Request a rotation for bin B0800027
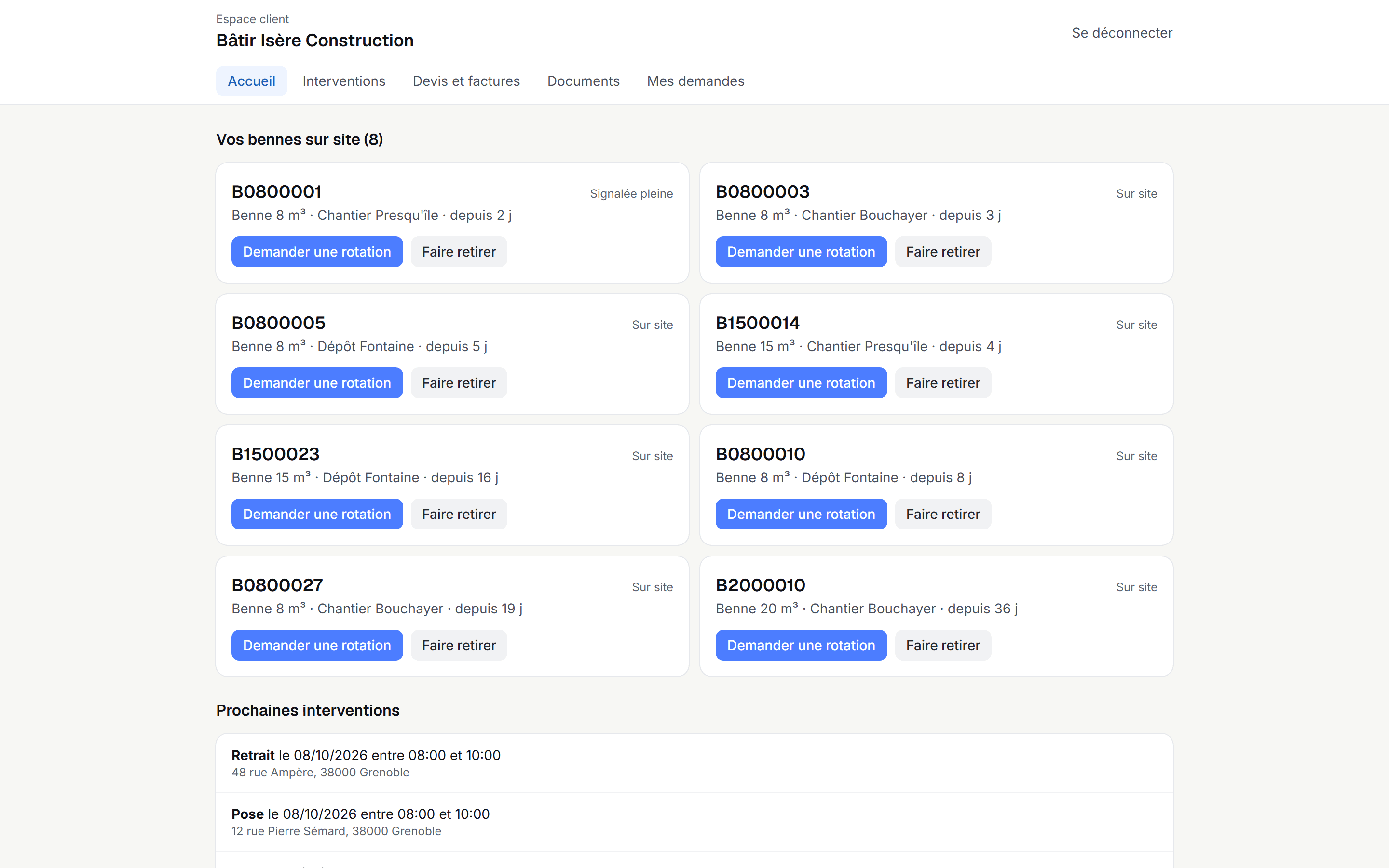 point(317,645)
